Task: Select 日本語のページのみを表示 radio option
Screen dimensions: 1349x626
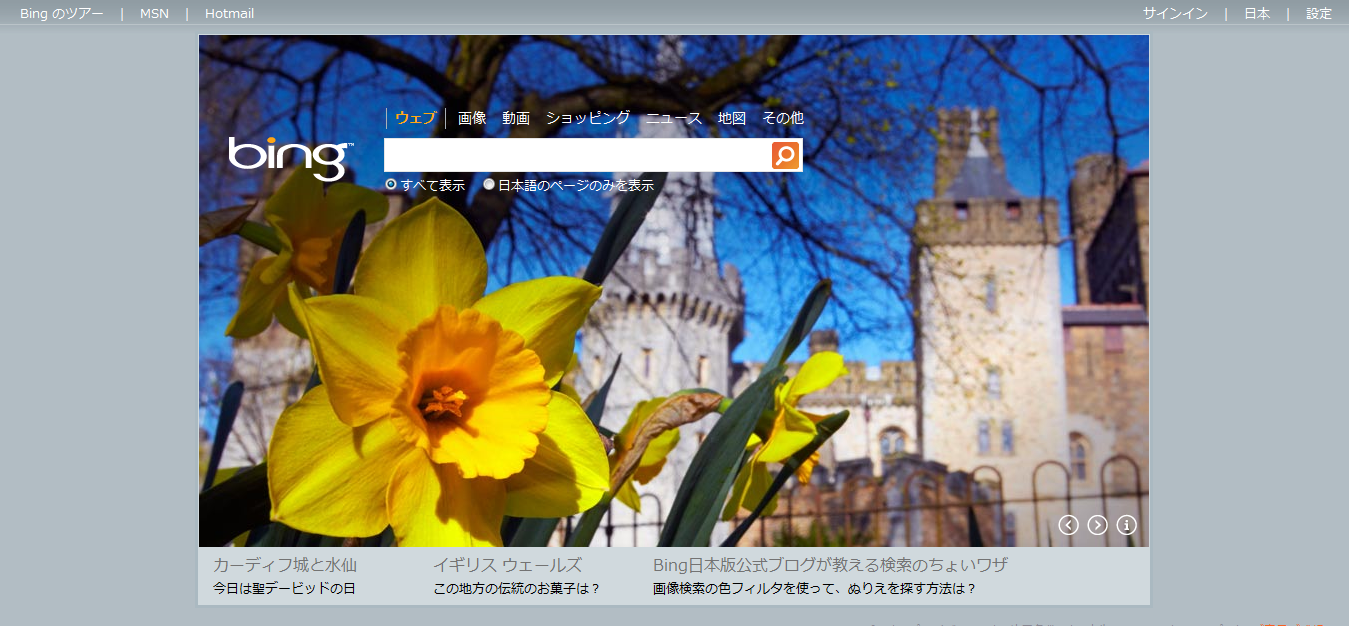Action: tap(489, 185)
